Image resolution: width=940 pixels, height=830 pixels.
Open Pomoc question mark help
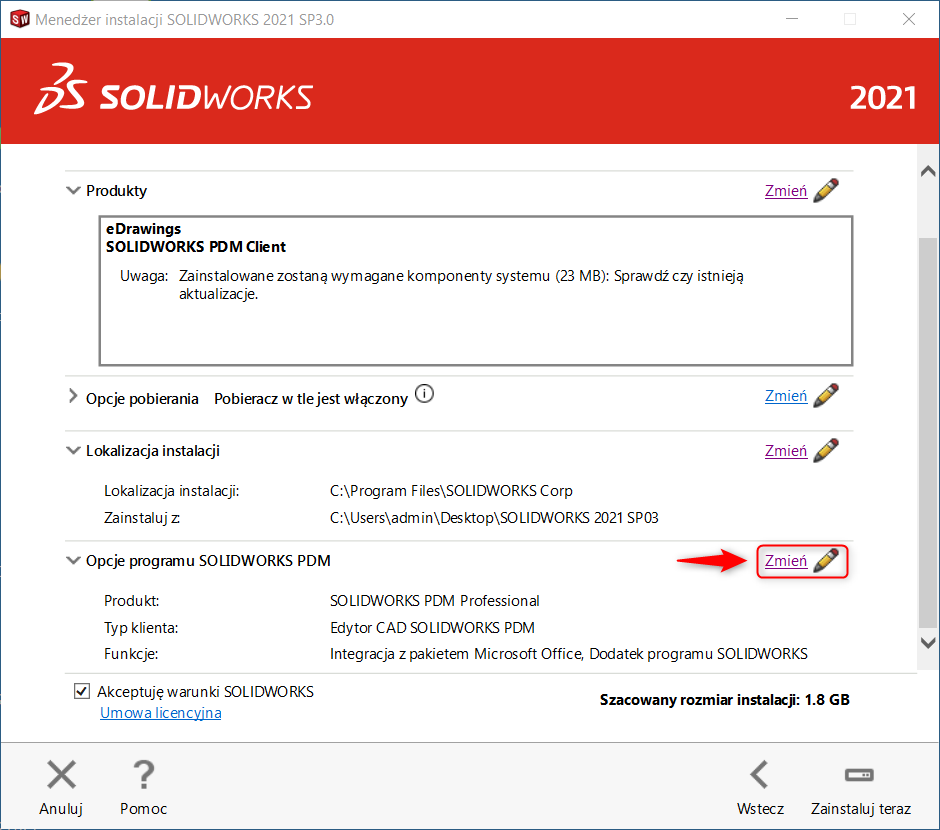tap(143, 775)
